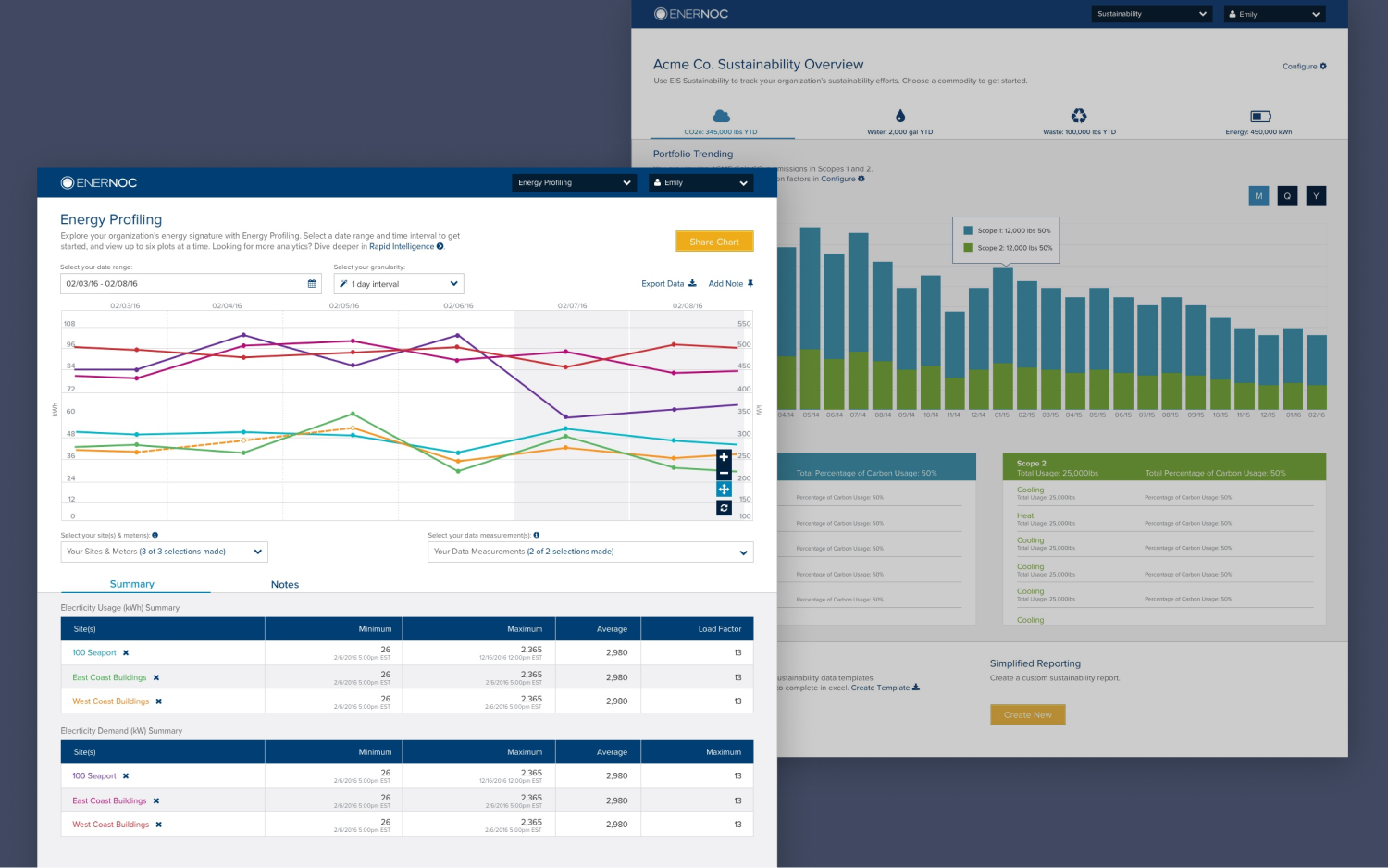1388x868 pixels.
Task: Refresh the chart view
Action: 724,507
